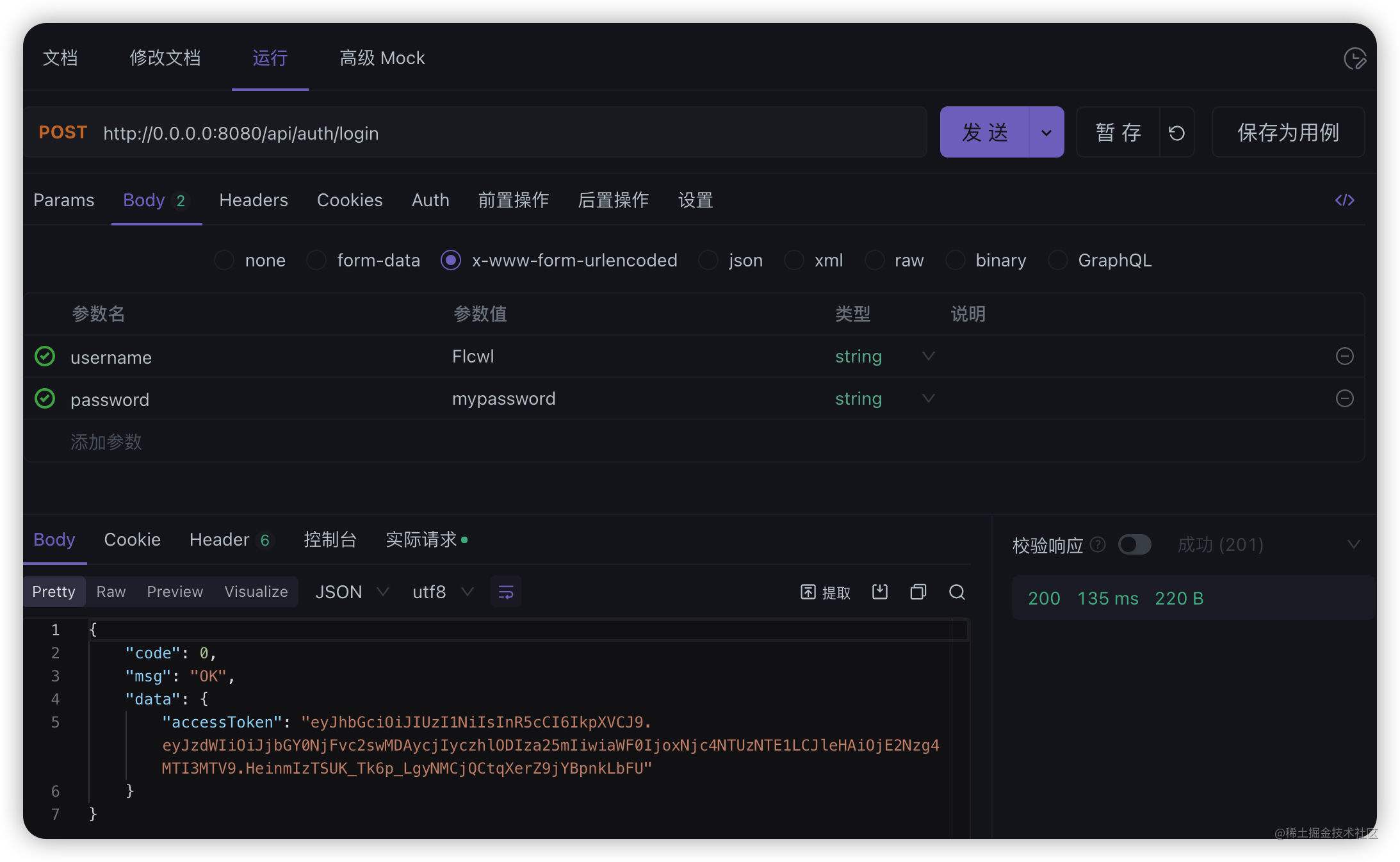Extract a value with the 提取 tool

(x=826, y=592)
